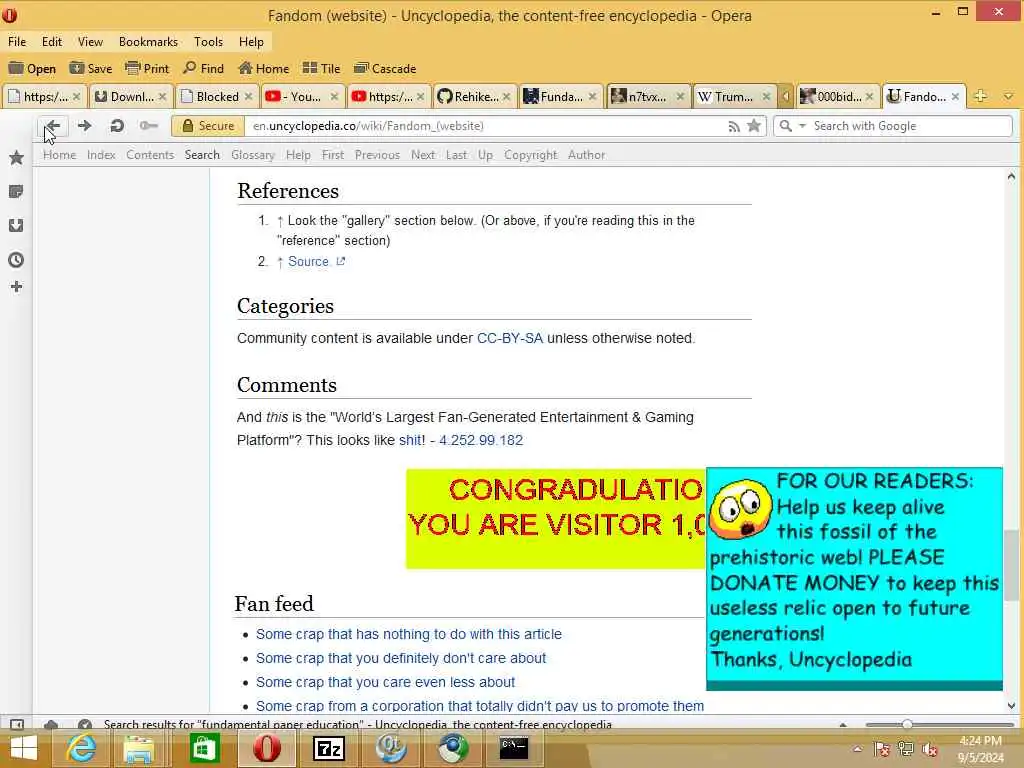1024x768 pixels.
Task: Expand the tab bar dropdown arrow at right
Action: click(x=1008, y=96)
